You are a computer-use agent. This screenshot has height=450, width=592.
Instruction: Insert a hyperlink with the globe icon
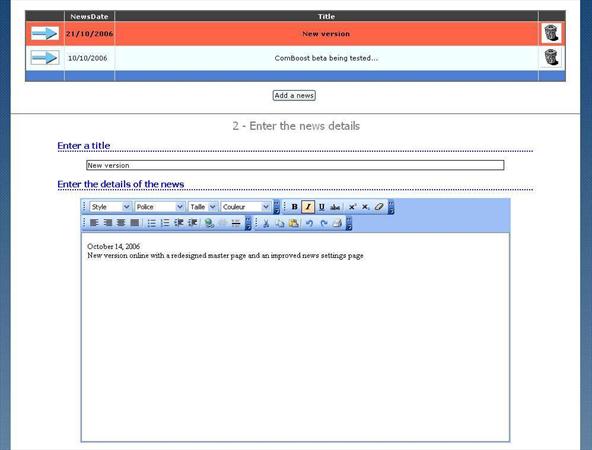tap(209, 223)
